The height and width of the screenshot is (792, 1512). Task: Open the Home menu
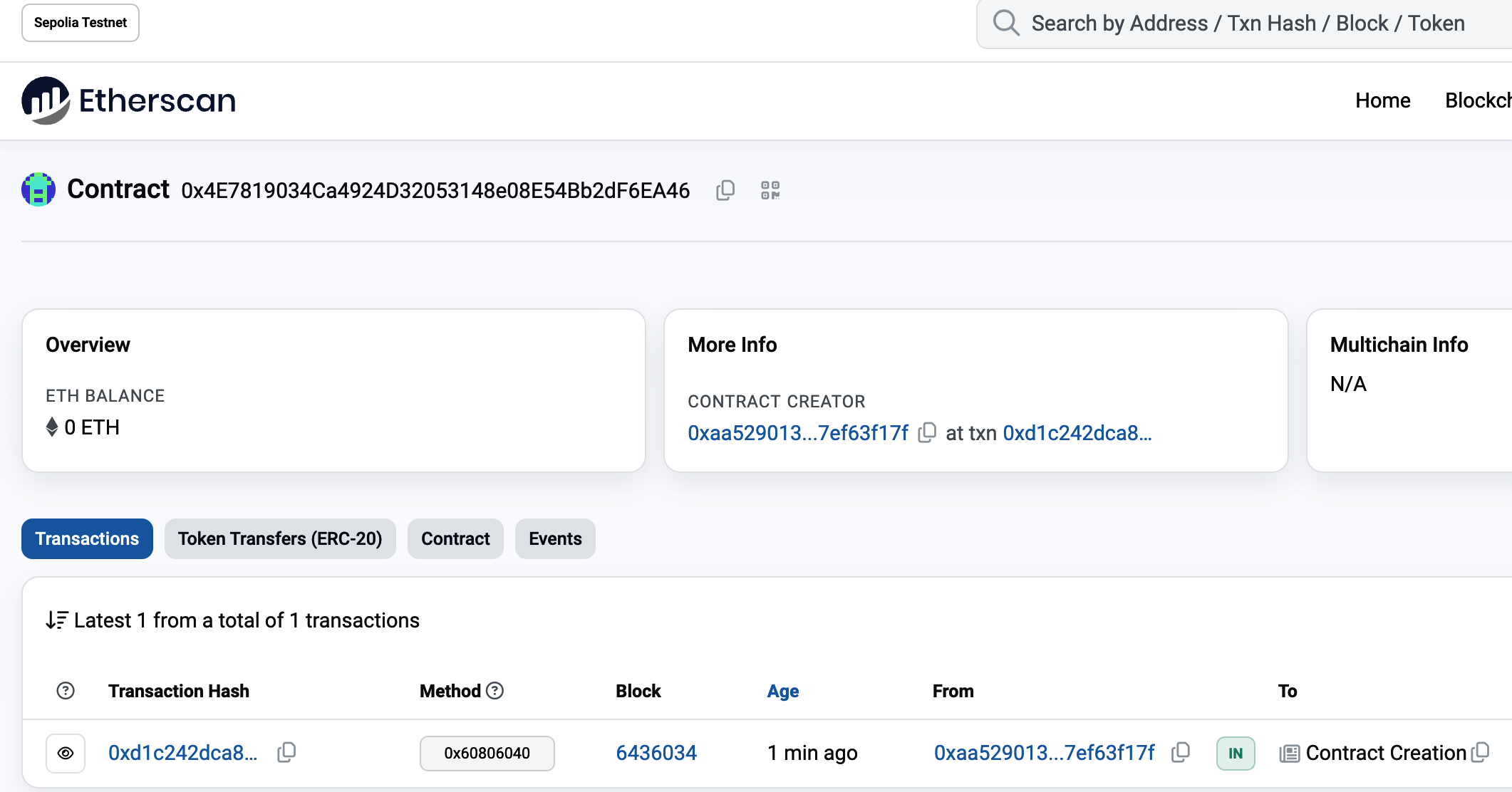click(x=1382, y=100)
